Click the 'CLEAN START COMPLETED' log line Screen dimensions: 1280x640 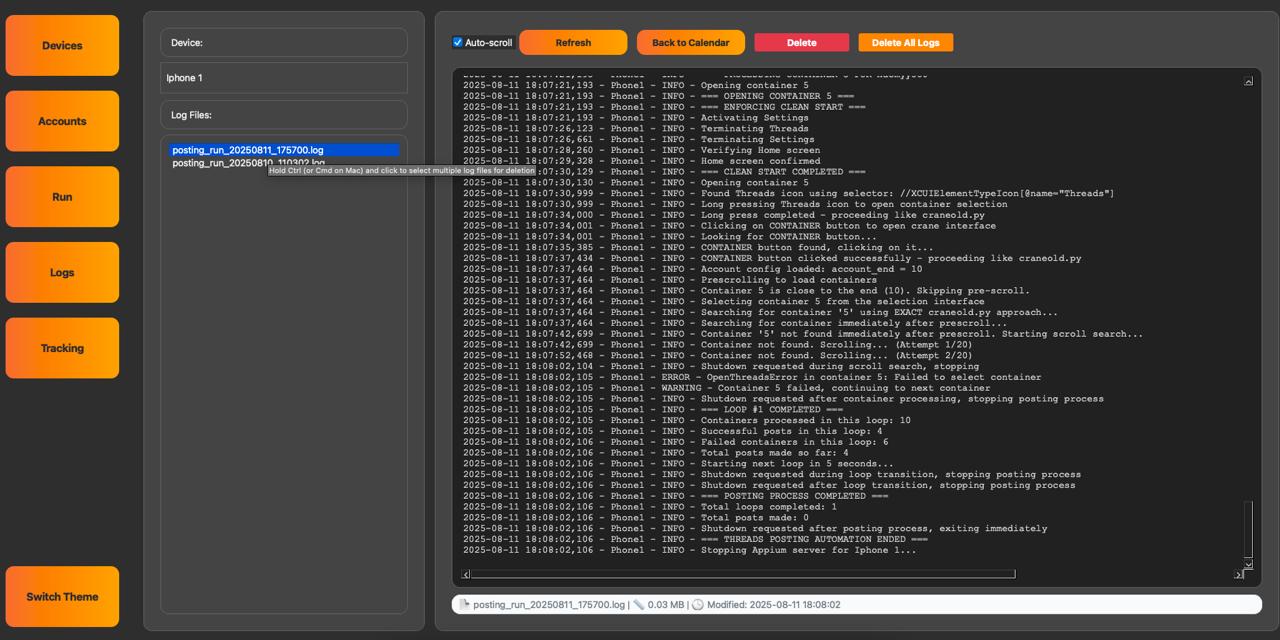point(664,172)
